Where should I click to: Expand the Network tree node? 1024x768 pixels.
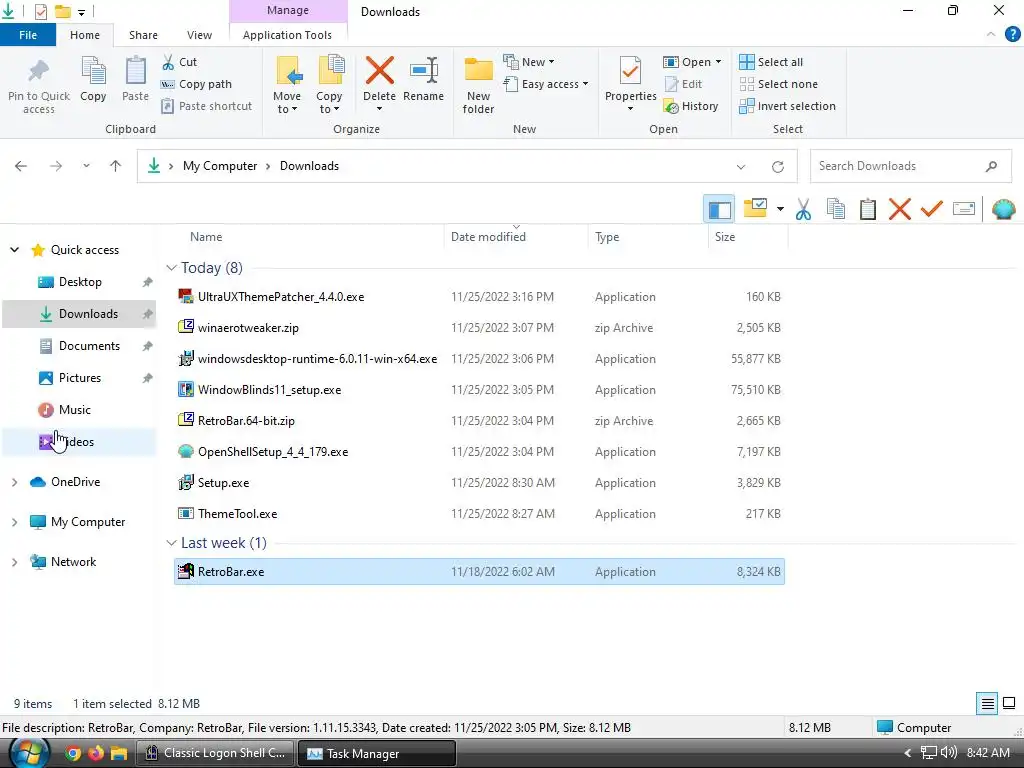(x=14, y=562)
